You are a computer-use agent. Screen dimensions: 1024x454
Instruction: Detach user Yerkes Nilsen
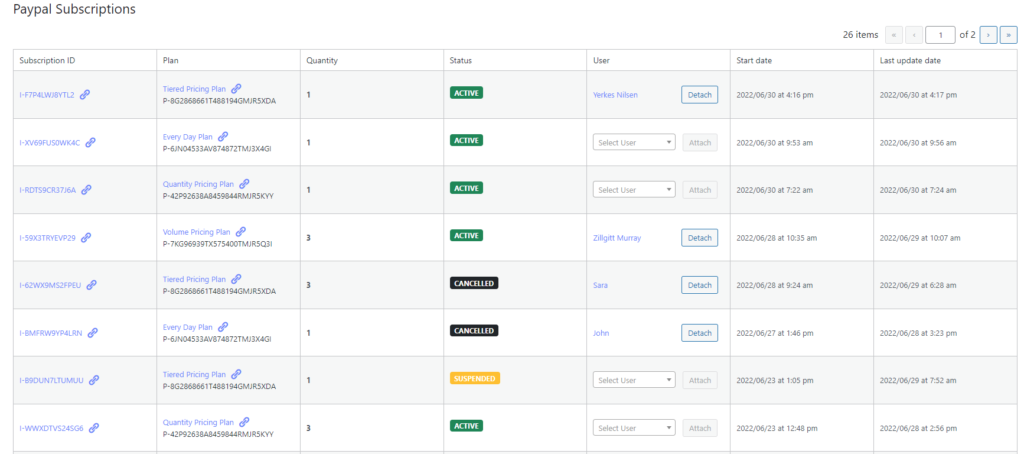coord(699,95)
